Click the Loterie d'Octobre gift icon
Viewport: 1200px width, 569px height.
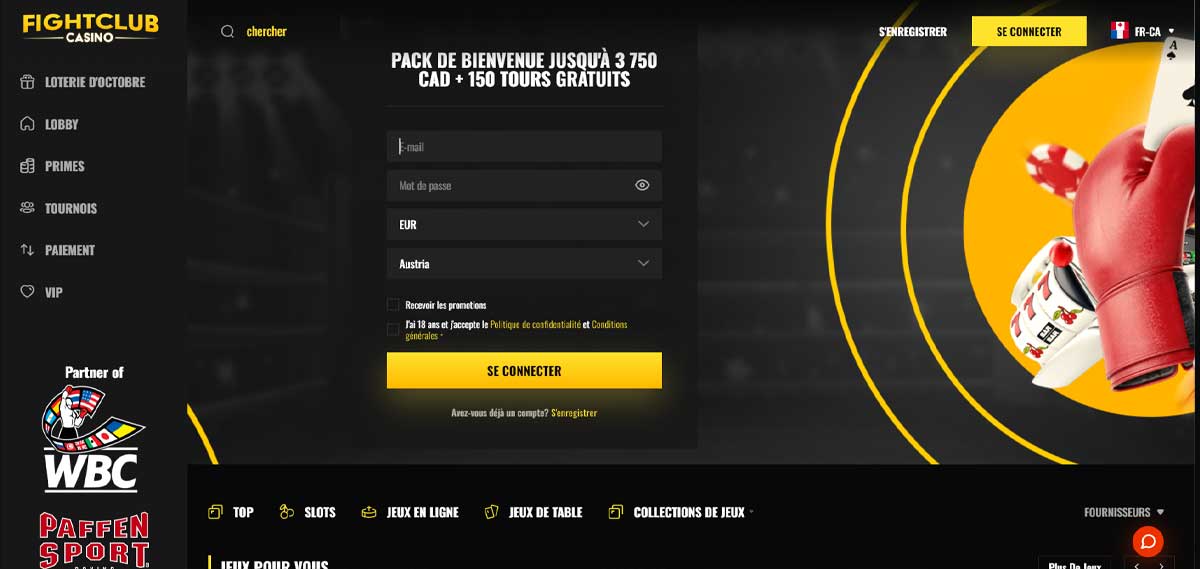pyautogui.click(x=27, y=82)
